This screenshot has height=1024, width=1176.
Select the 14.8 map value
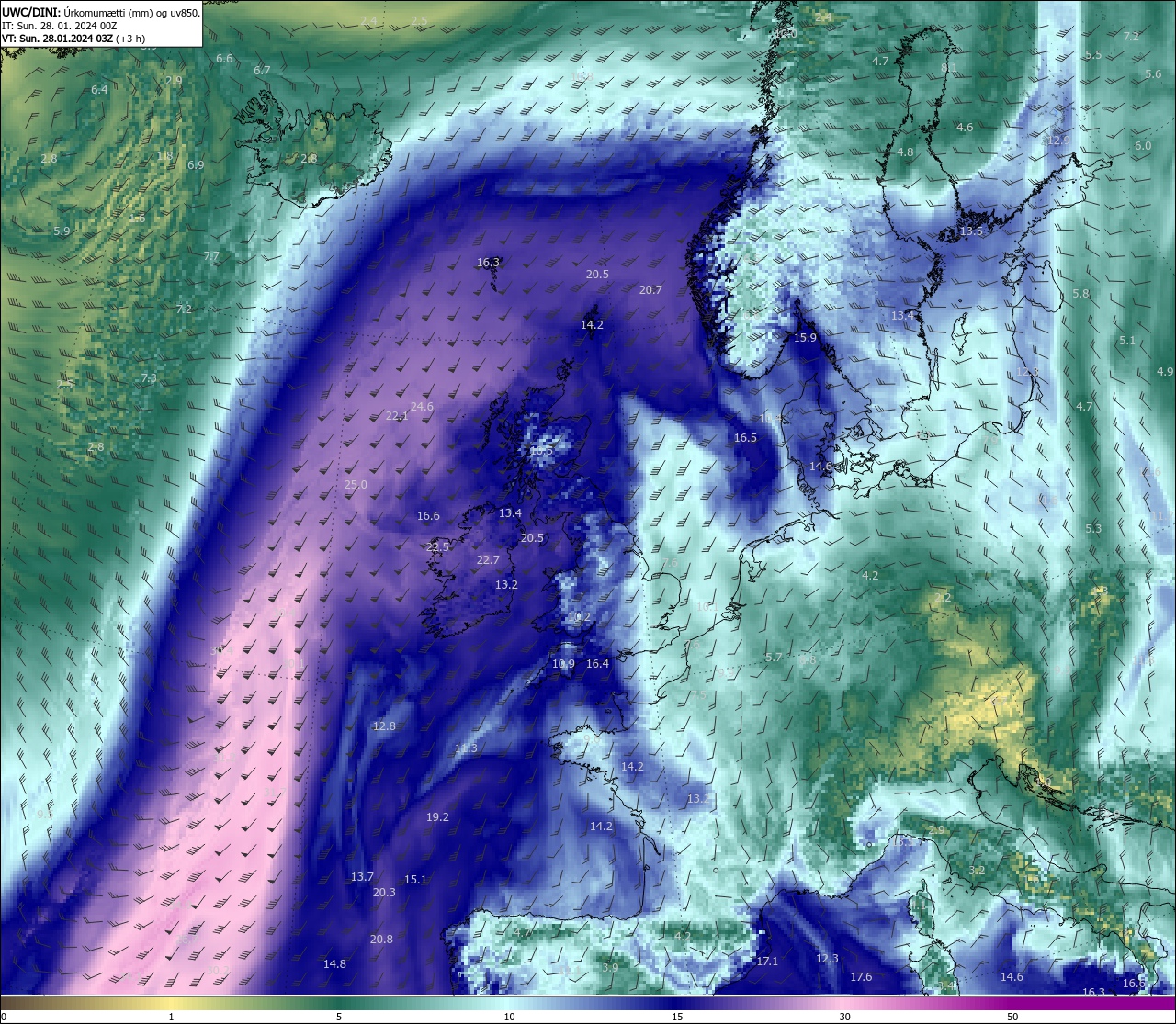pyautogui.click(x=334, y=963)
